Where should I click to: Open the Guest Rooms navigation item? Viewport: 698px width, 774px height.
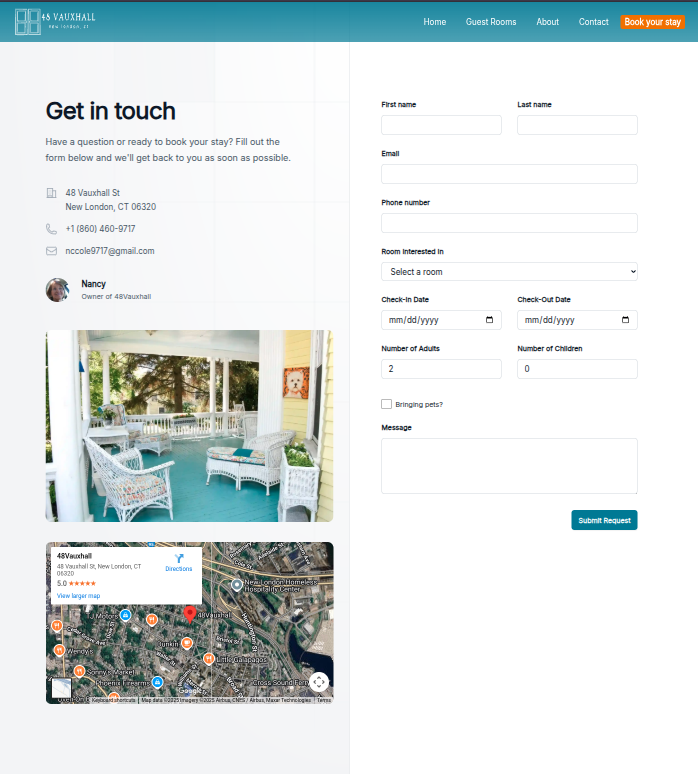click(x=491, y=22)
